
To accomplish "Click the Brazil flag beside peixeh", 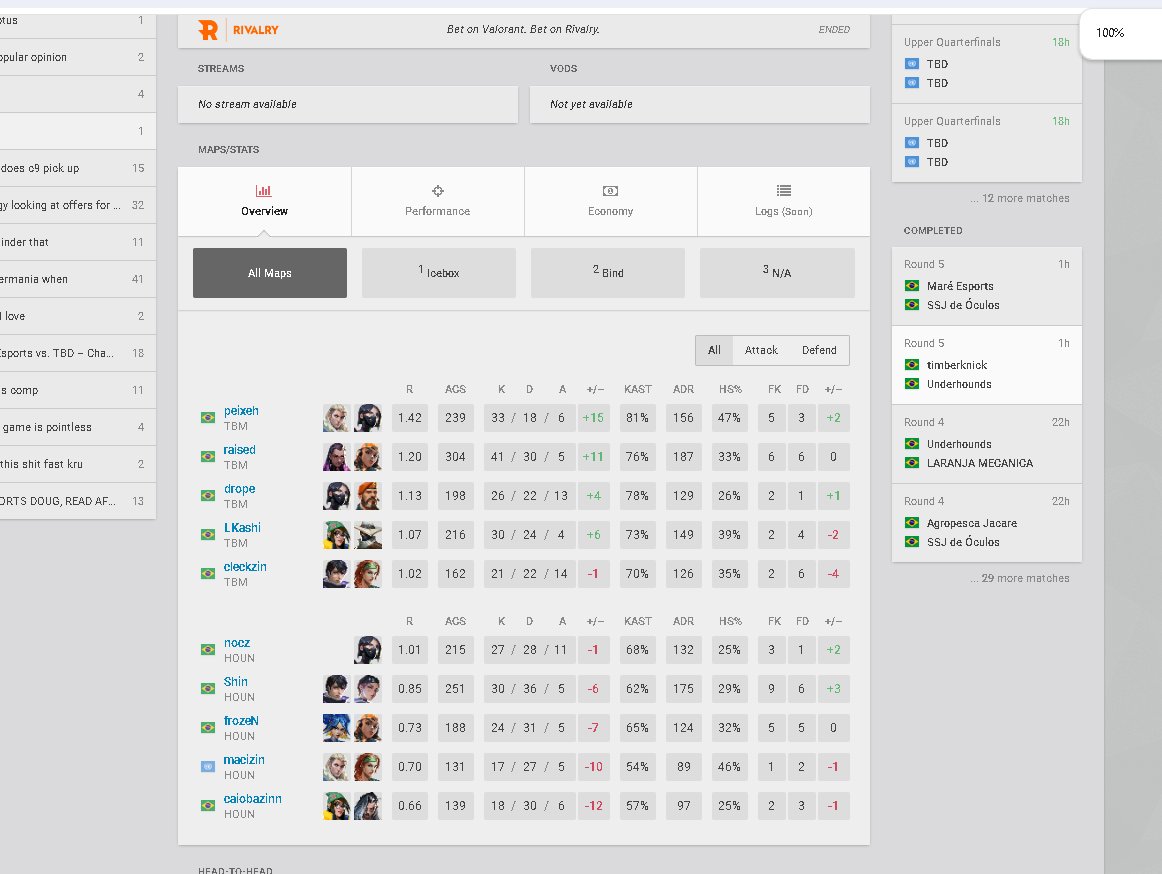I will (208, 418).
